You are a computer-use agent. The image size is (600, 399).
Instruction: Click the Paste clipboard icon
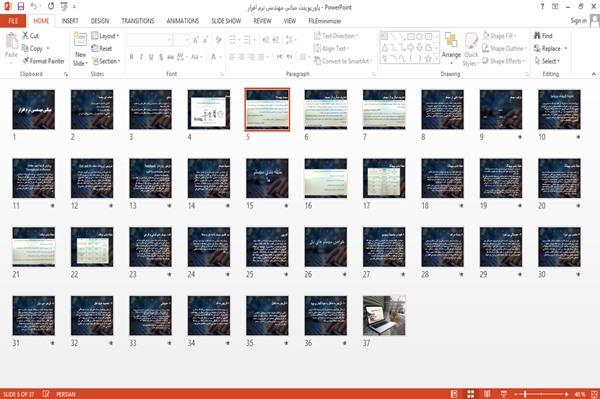click(x=11, y=42)
